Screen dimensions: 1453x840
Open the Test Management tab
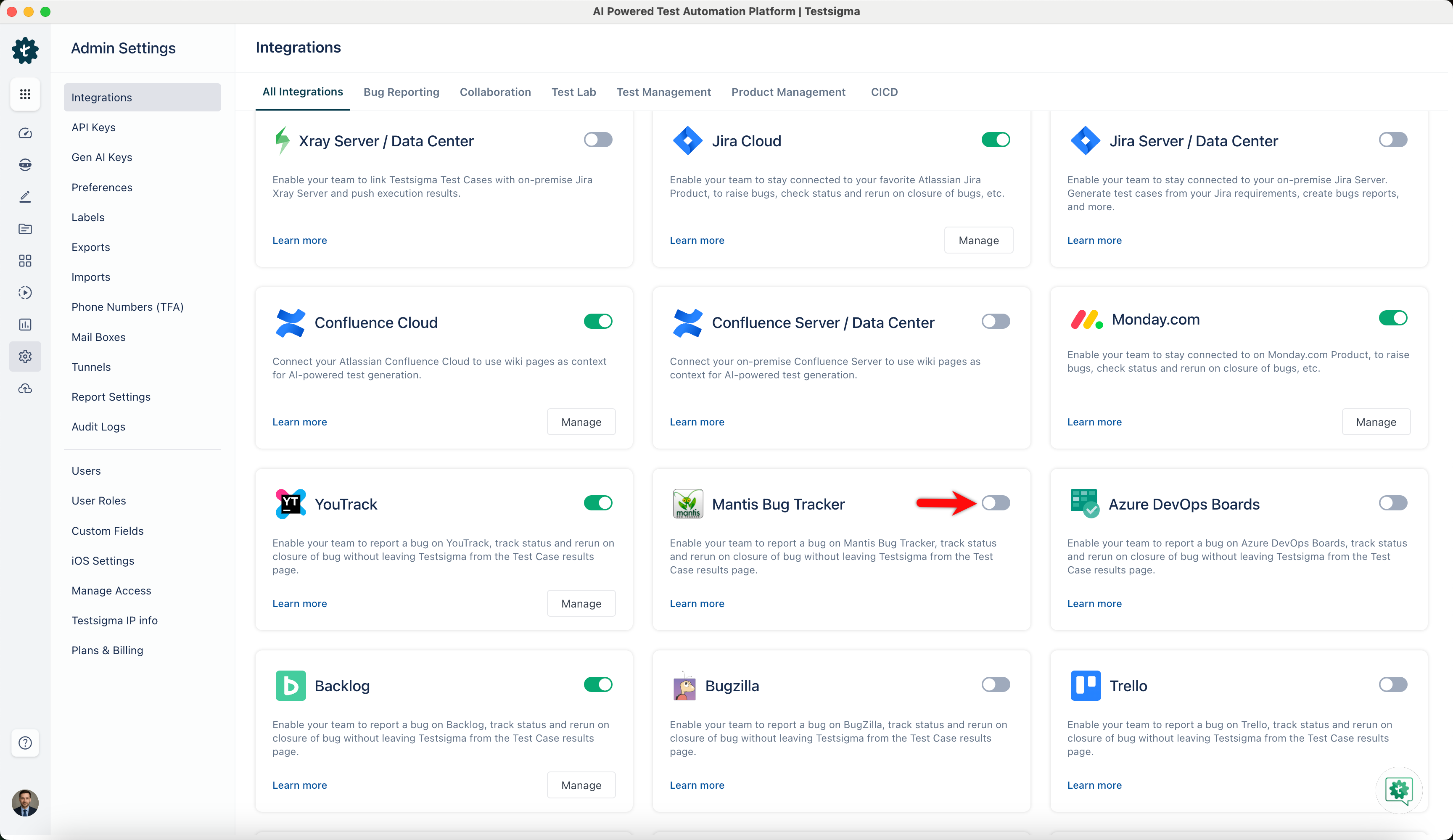click(664, 92)
